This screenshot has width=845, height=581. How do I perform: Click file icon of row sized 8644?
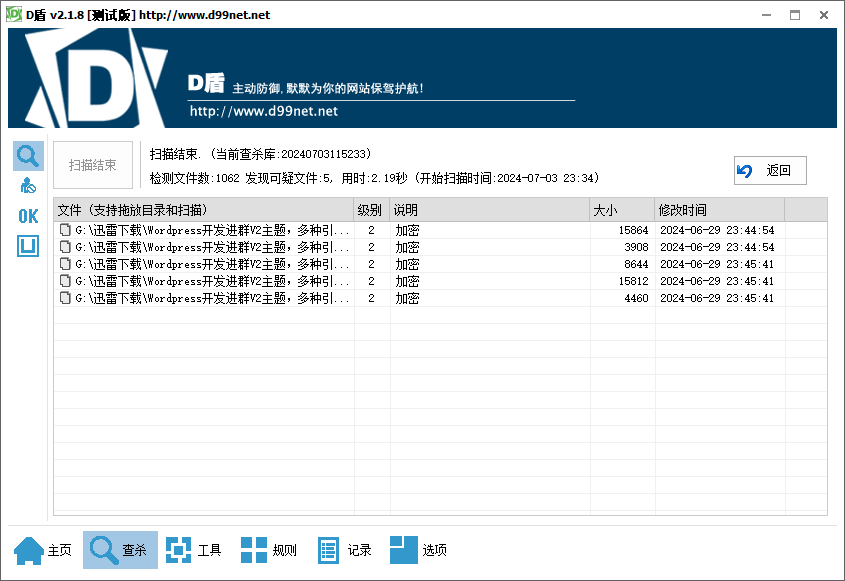(x=65, y=264)
